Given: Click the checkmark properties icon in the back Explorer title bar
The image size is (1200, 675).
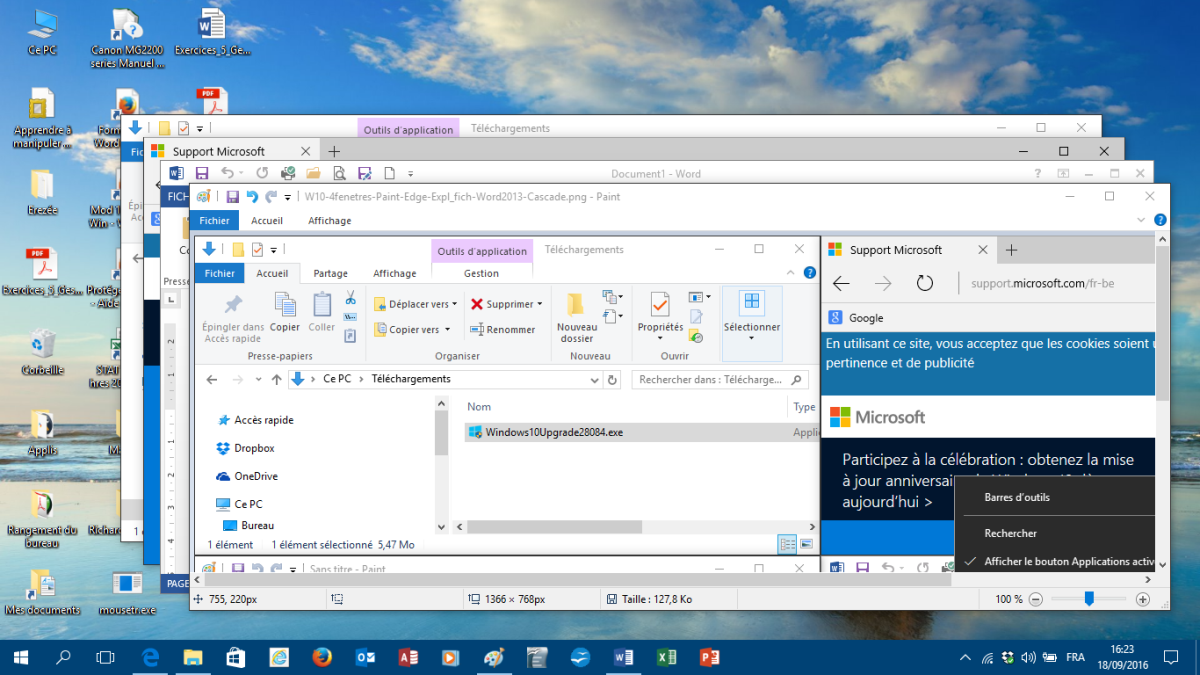Looking at the screenshot, I should click(x=183, y=128).
